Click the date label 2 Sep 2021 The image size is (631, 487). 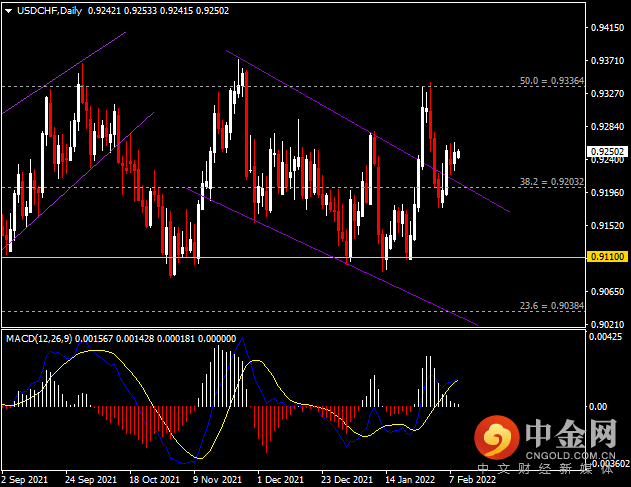[x=24, y=480]
